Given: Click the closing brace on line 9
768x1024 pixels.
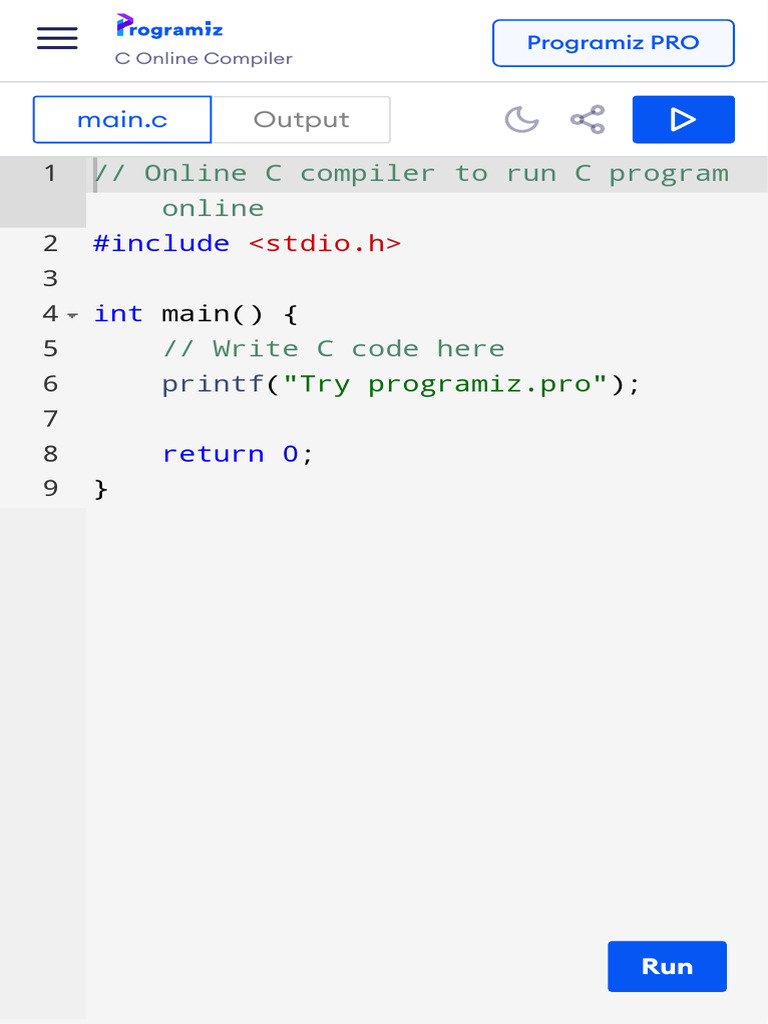Looking at the screenshot, I should pyautogui.click(x=101, y=488).
